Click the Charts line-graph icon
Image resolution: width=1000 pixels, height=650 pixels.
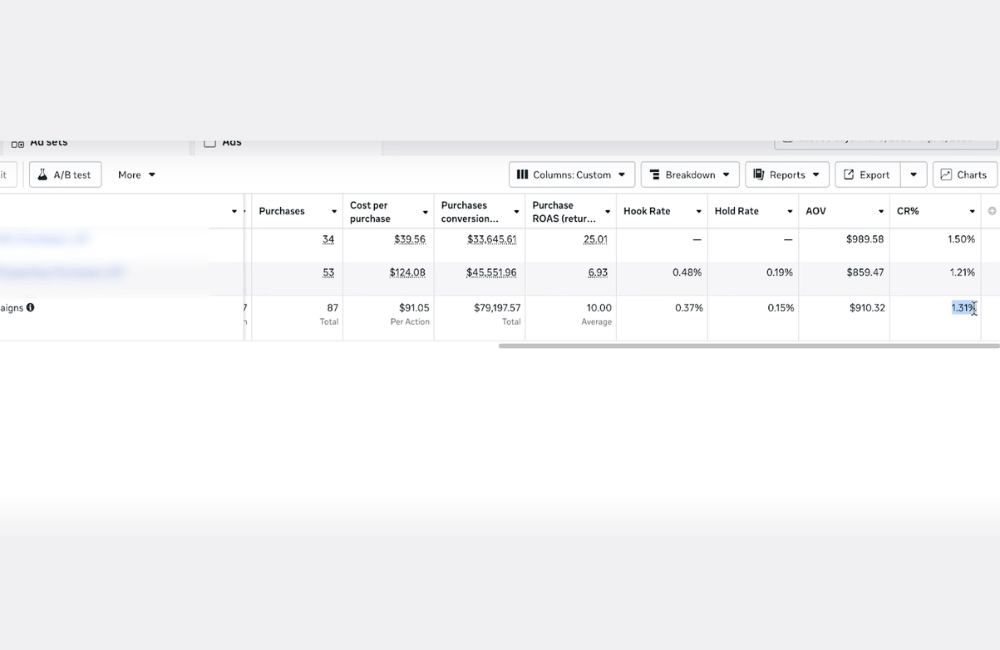tap(946, 175)
